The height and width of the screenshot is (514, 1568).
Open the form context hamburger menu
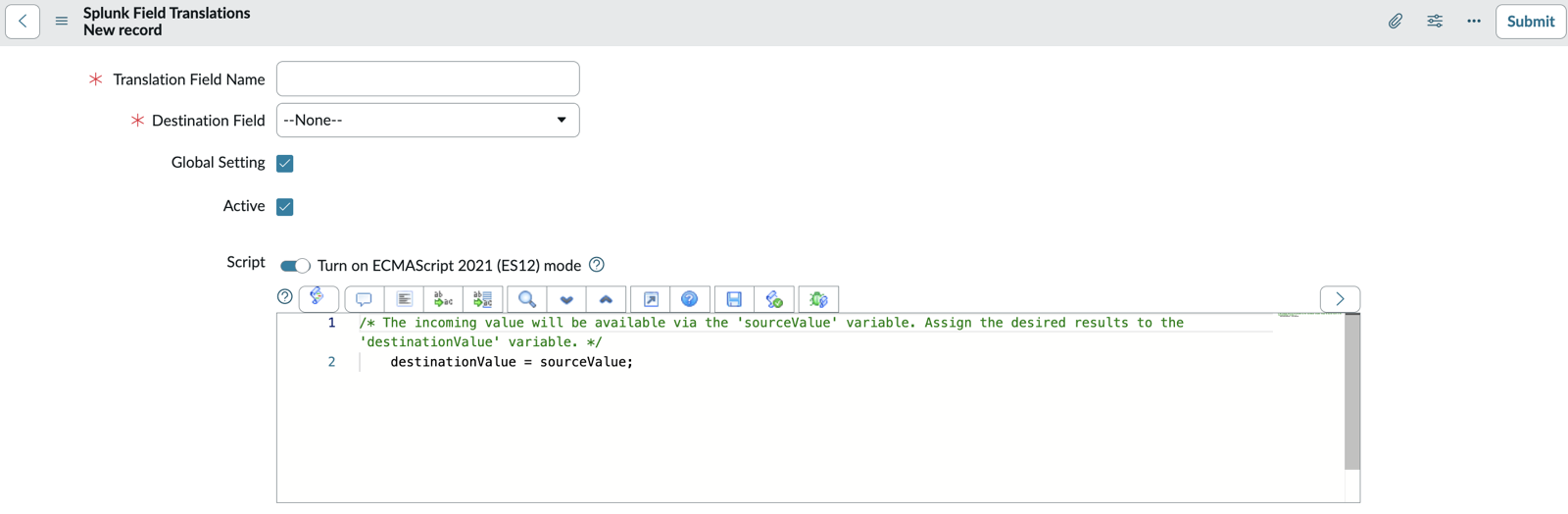point(62,21)
